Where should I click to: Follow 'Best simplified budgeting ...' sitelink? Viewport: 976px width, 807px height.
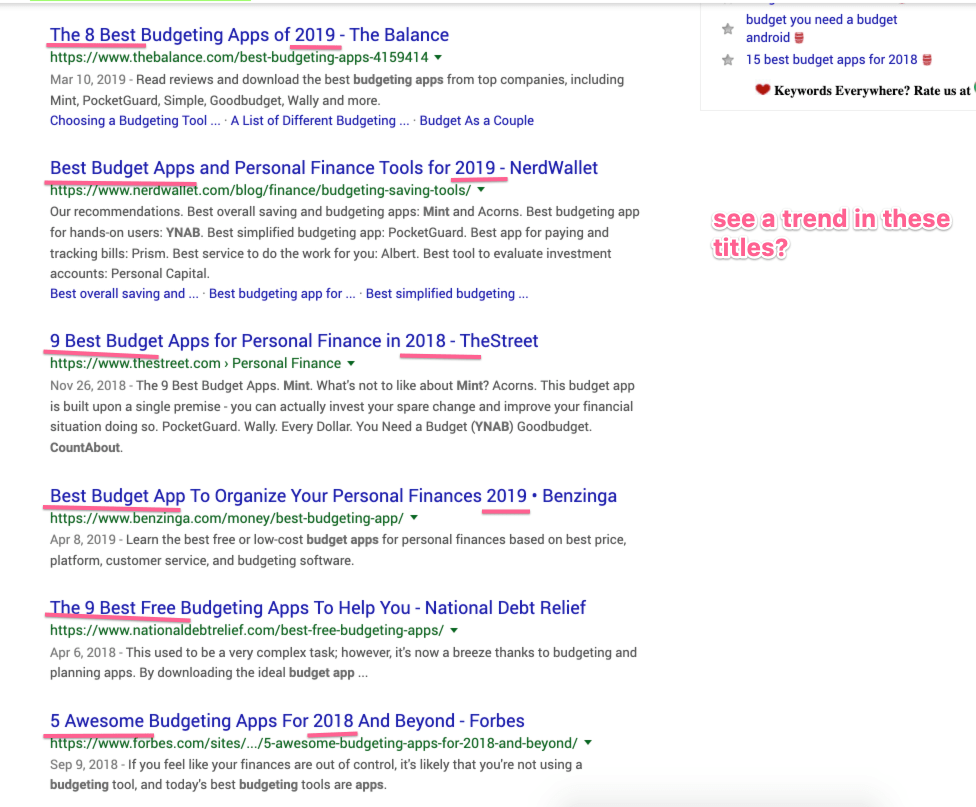[x=447, y=294]
